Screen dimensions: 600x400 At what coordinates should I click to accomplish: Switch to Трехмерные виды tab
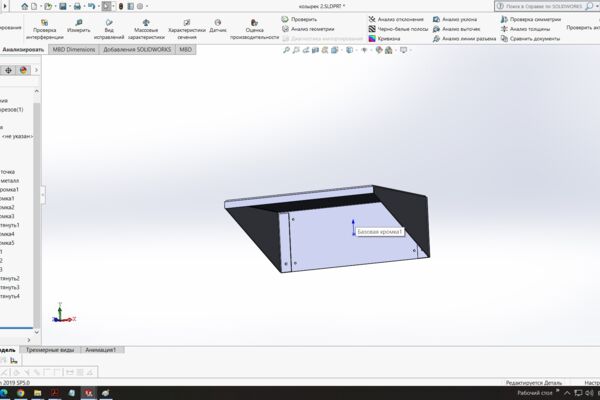click(x=50, y=350)
